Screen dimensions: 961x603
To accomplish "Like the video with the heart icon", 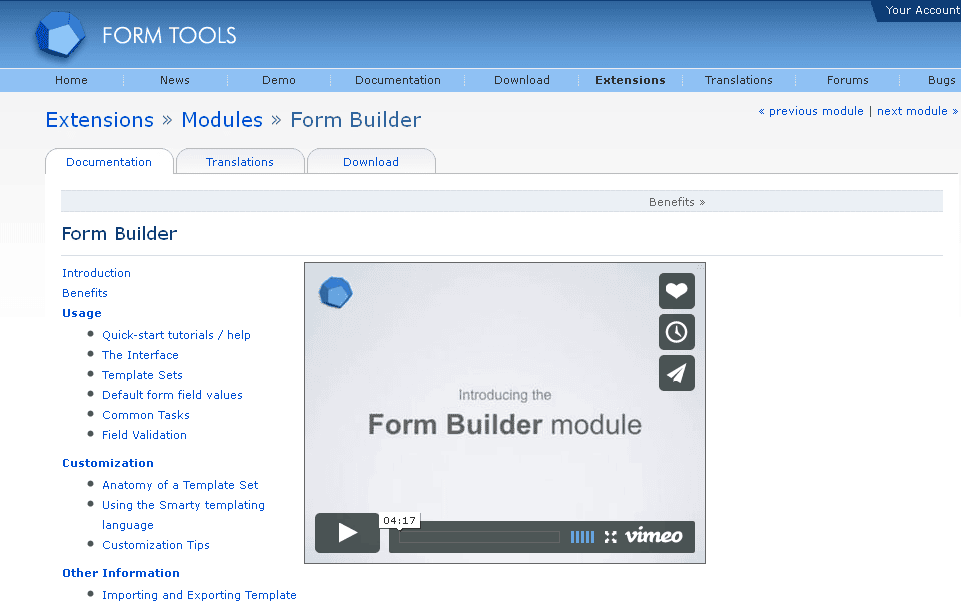I will pos(677,290).
